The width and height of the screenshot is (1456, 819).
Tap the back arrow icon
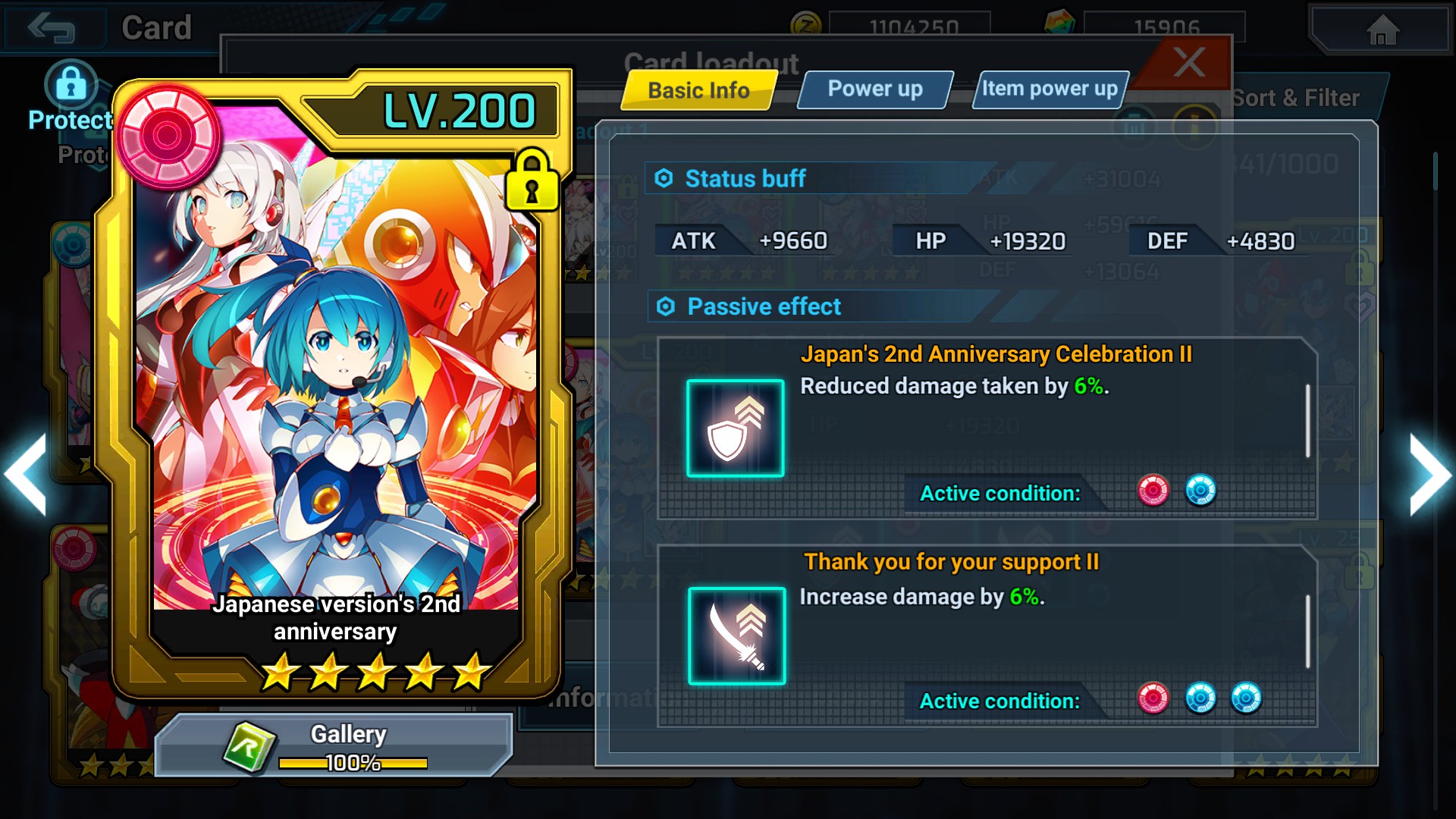click(x=51, y=29)
